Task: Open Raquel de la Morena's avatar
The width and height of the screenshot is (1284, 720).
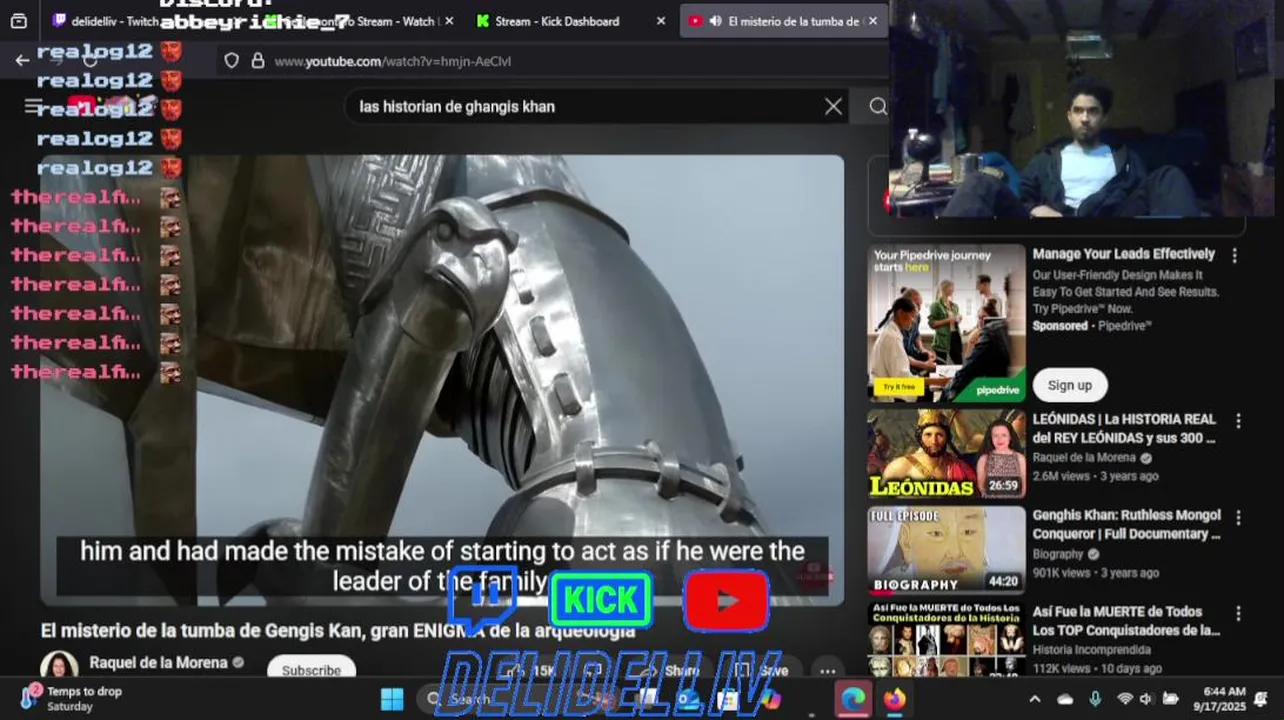Action: point(59,666)
